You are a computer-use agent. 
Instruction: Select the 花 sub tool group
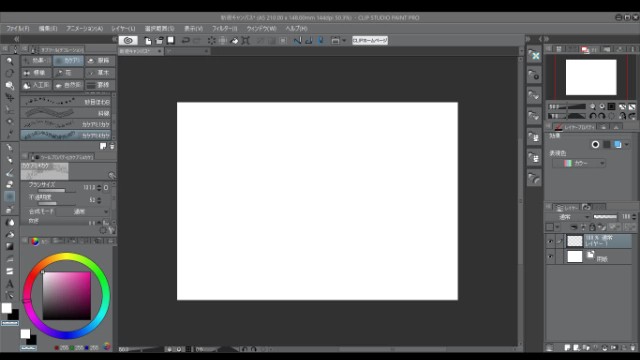pos(68,73)
